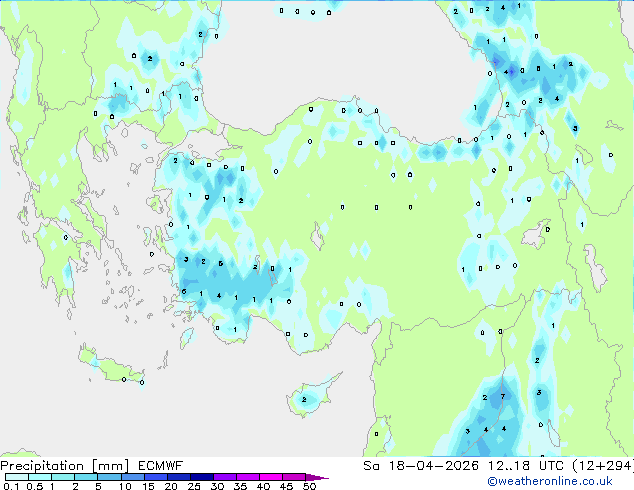This screenshot has height=490, width=634.
Task: Click the '20' legend label
Action: (x=171, y=486)
